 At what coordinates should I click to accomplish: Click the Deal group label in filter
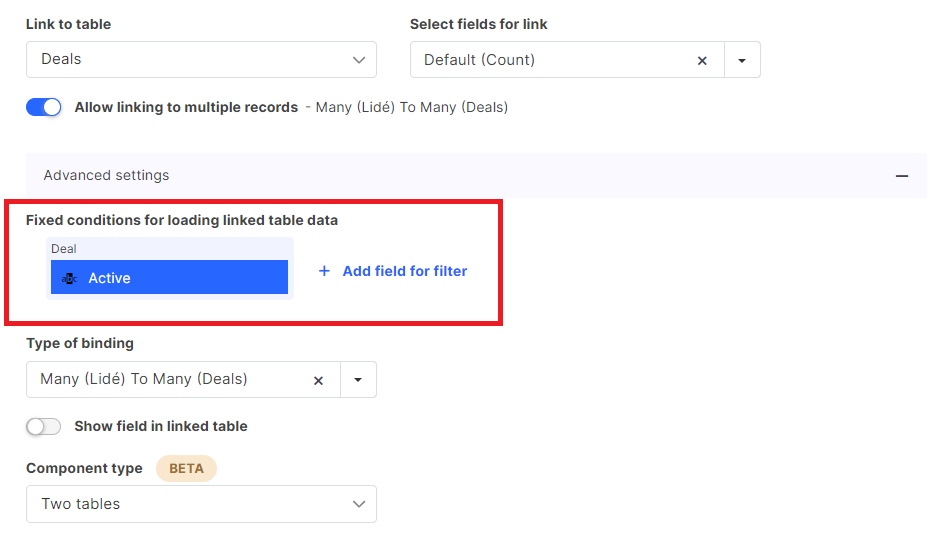(x=63, y=249)
